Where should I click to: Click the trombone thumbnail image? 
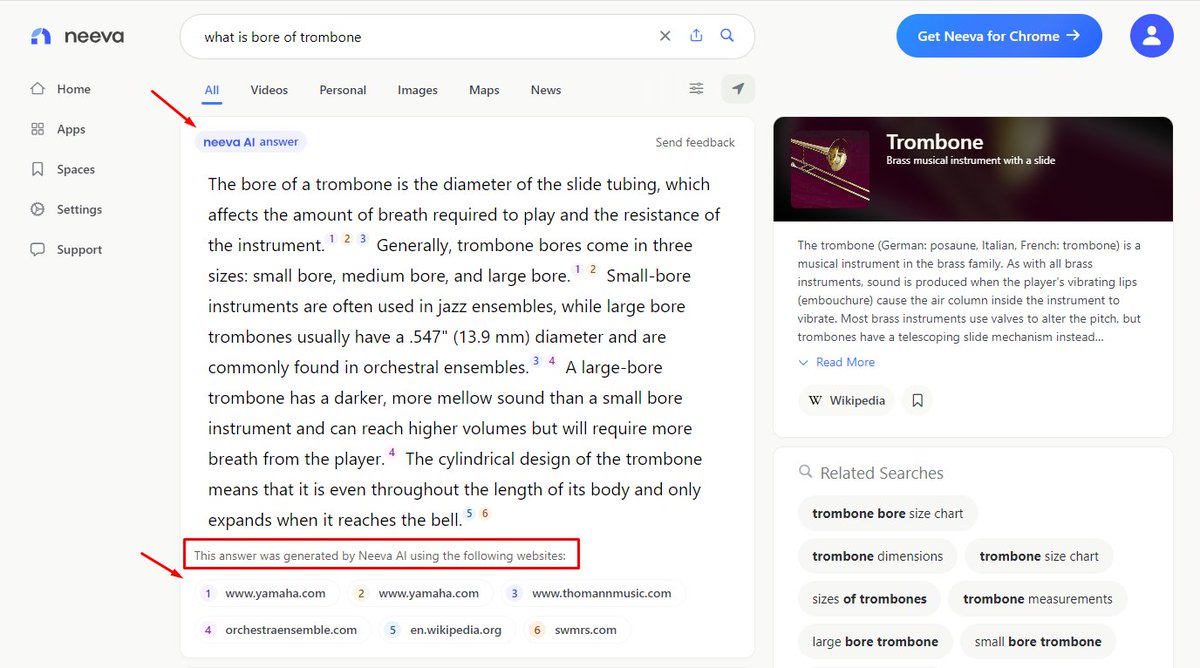[x=830, y=169]
